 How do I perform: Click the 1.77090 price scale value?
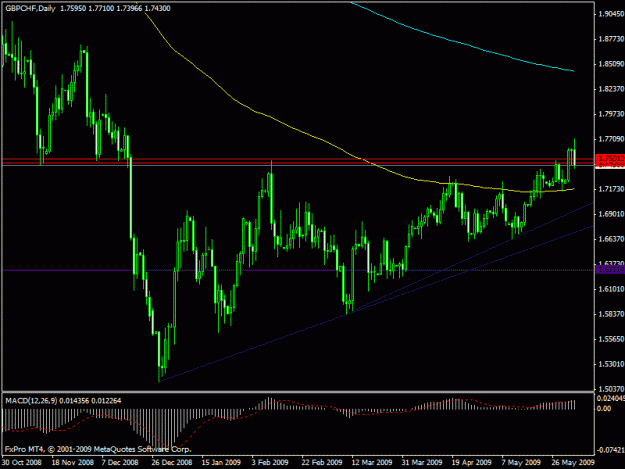pyautogui.click(x=611, y=139)
